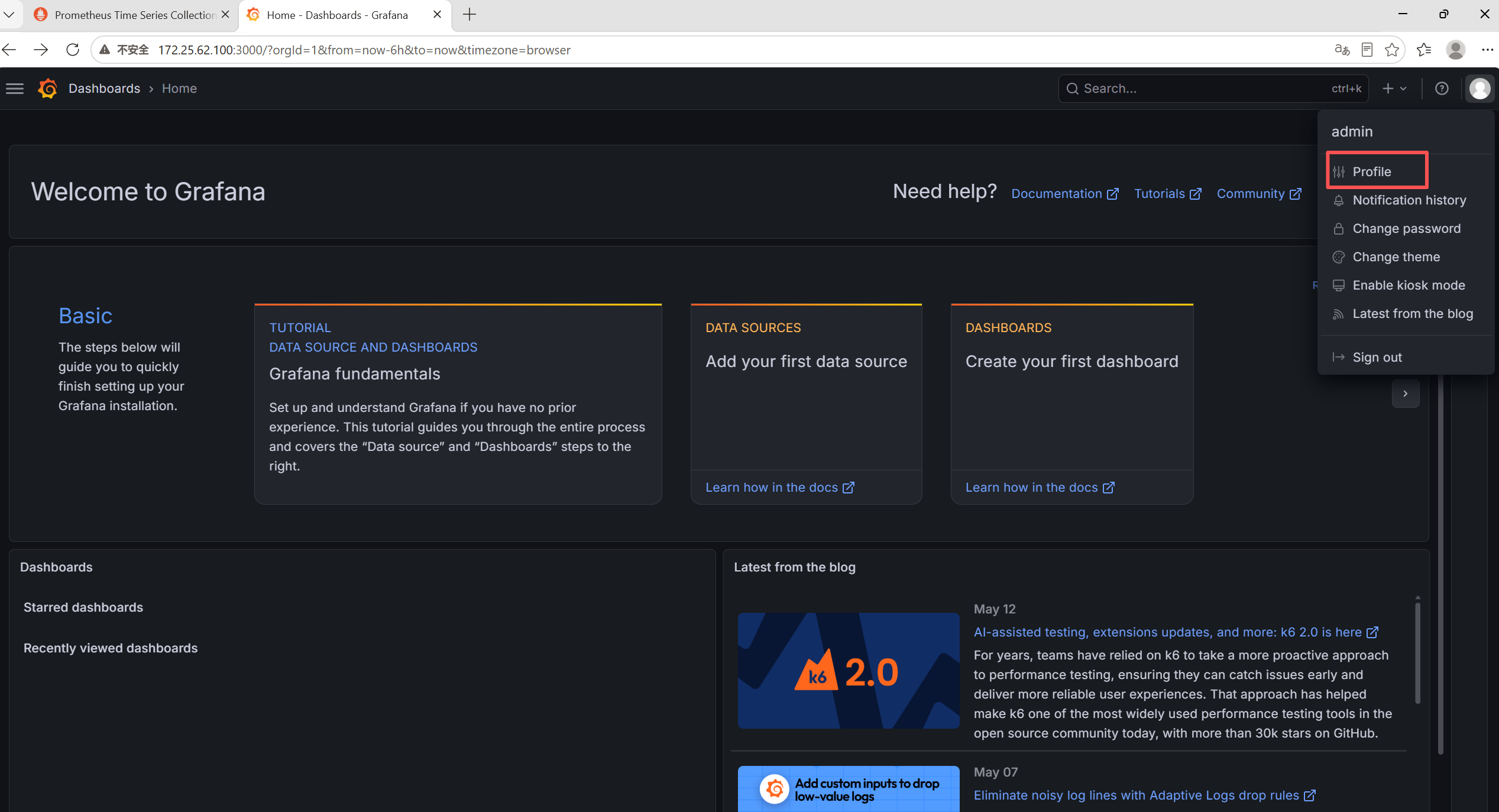Choose Change password in user menu
This screenshot has width=1499, height=812.
pyautogui.click(x=1406, y=228)
